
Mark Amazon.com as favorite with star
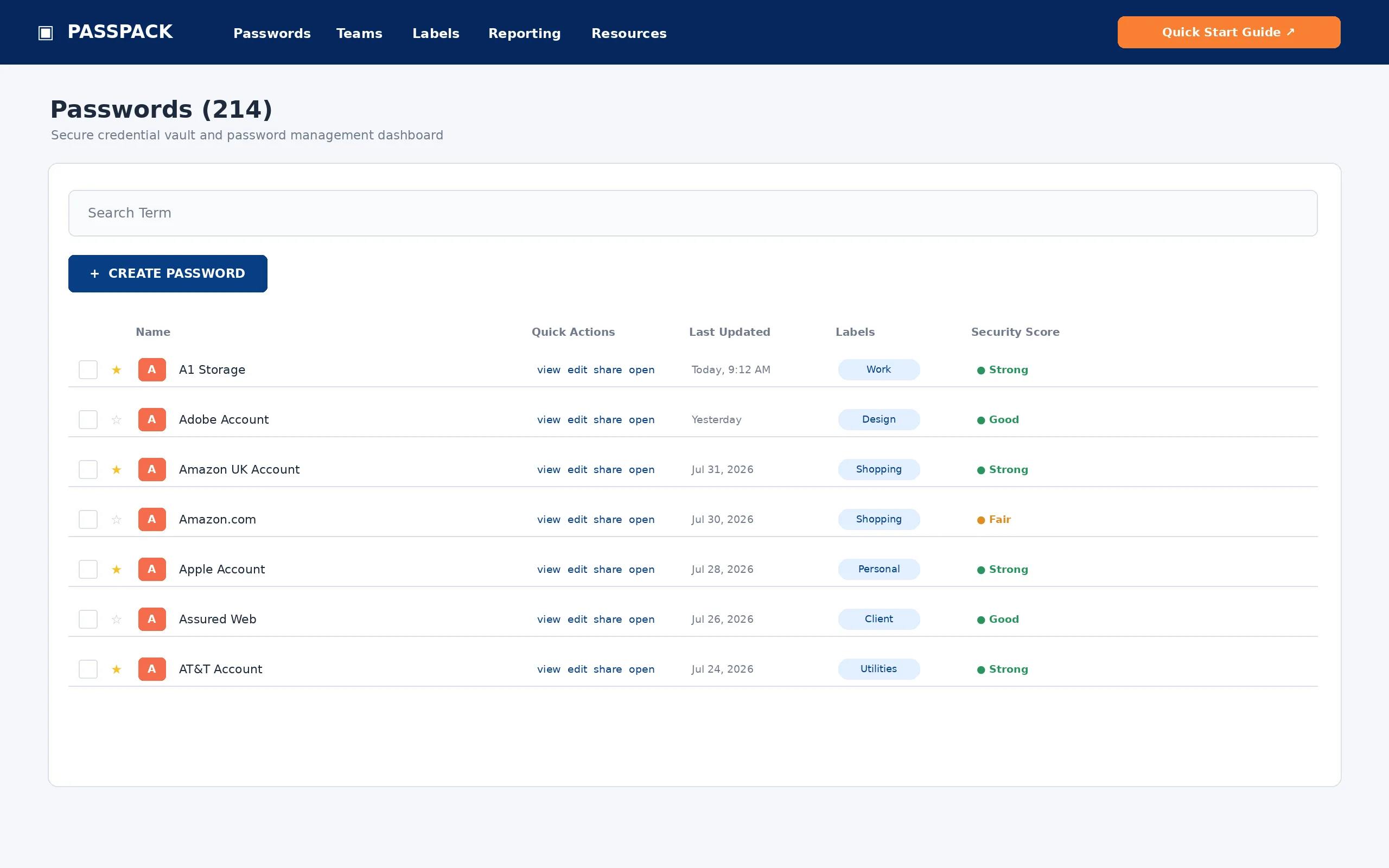click(117, 520)
